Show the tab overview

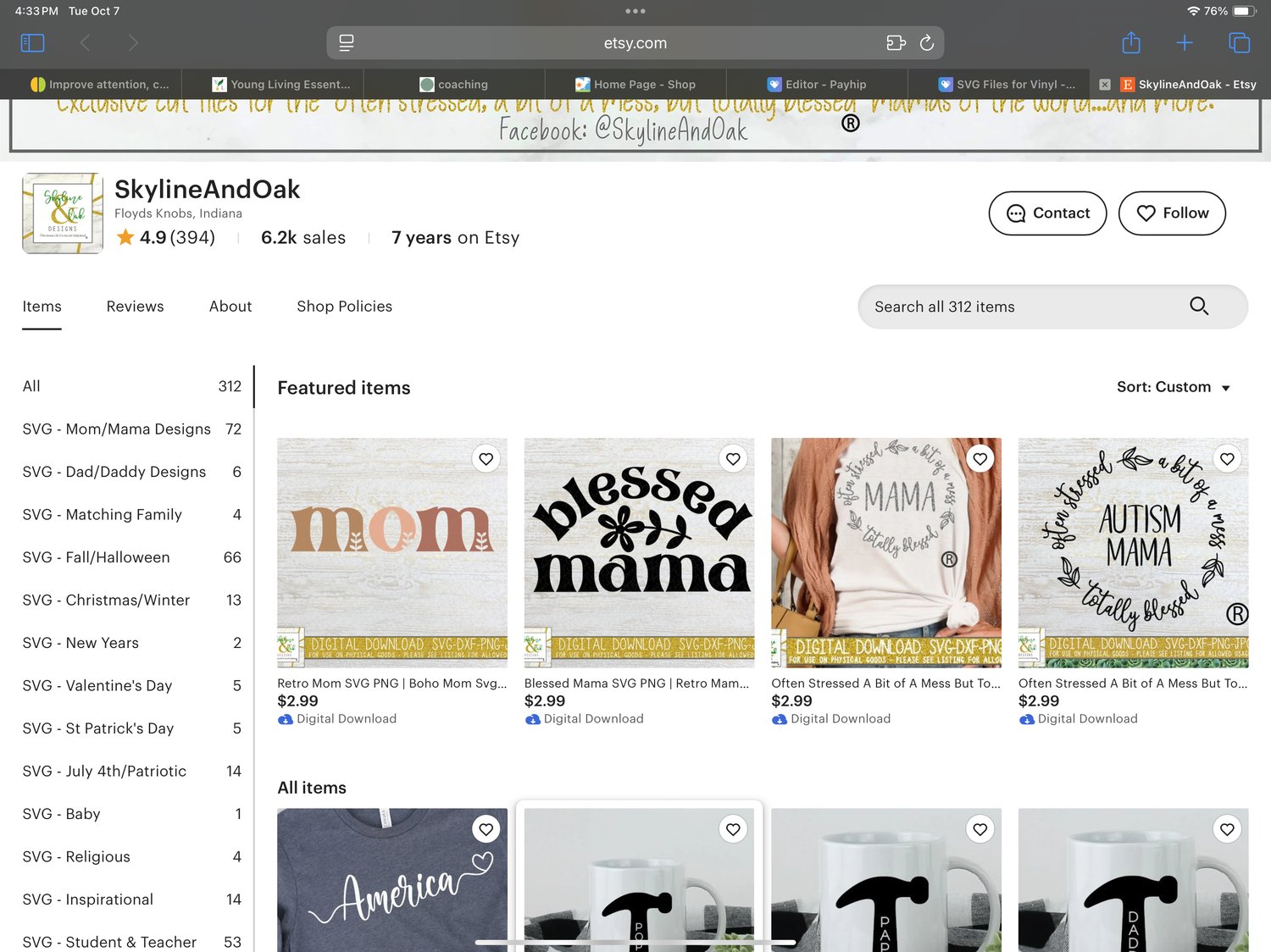1239,42
